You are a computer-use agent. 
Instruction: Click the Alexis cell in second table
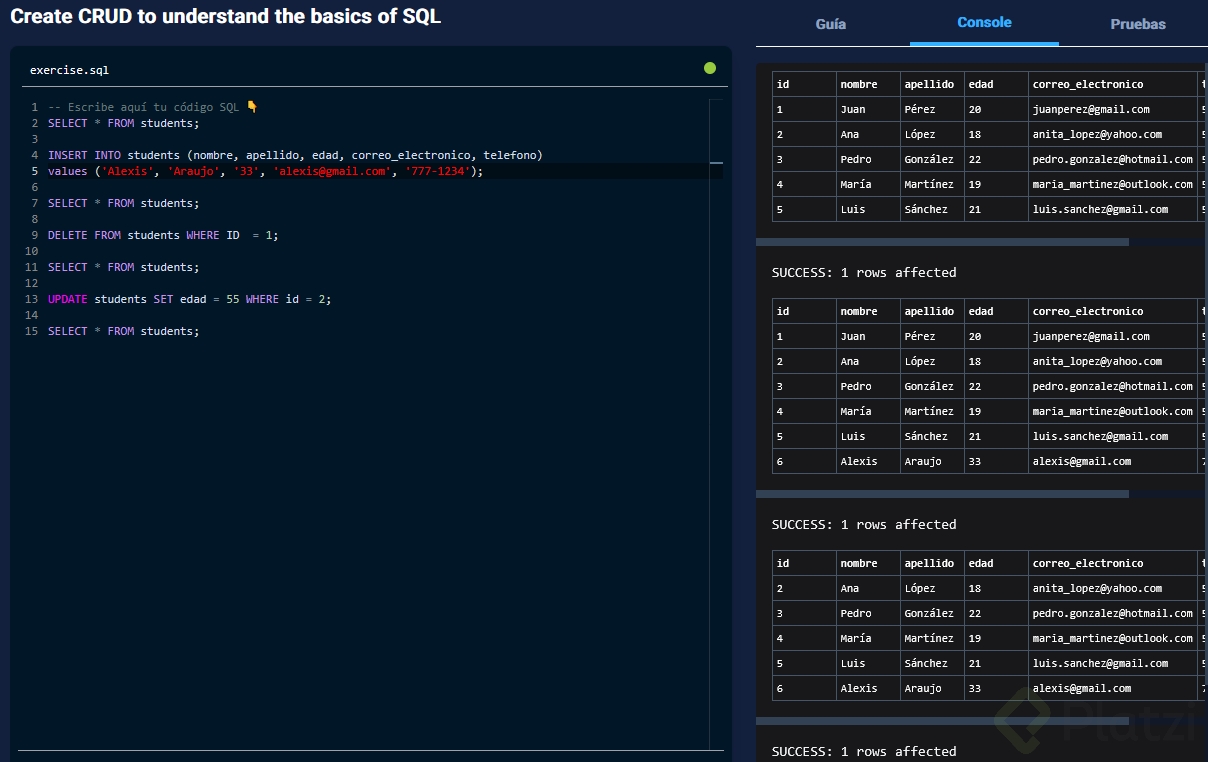point(858,461)
